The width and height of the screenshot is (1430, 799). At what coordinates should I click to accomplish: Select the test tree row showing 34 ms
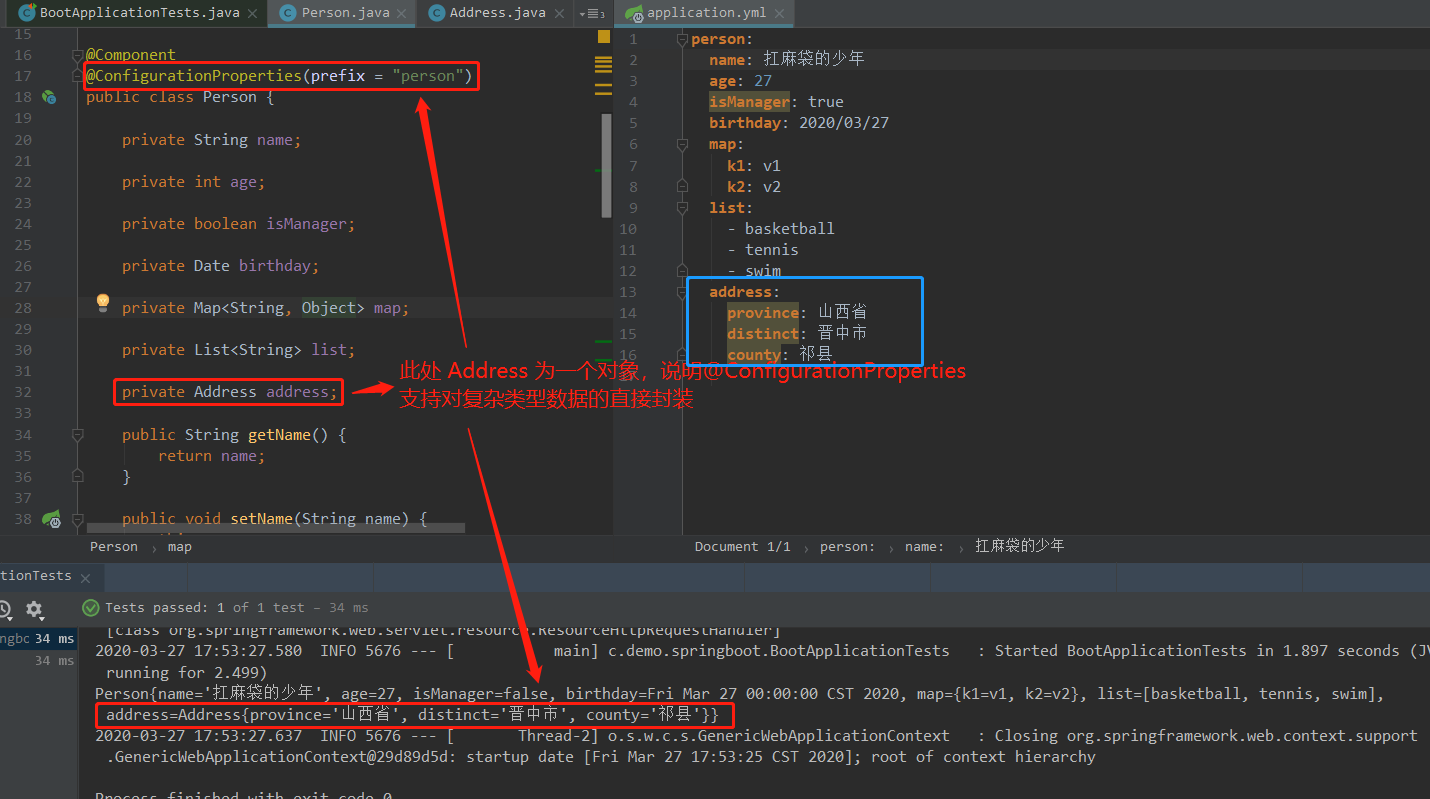pyautogui.click(x=38, y=639)
